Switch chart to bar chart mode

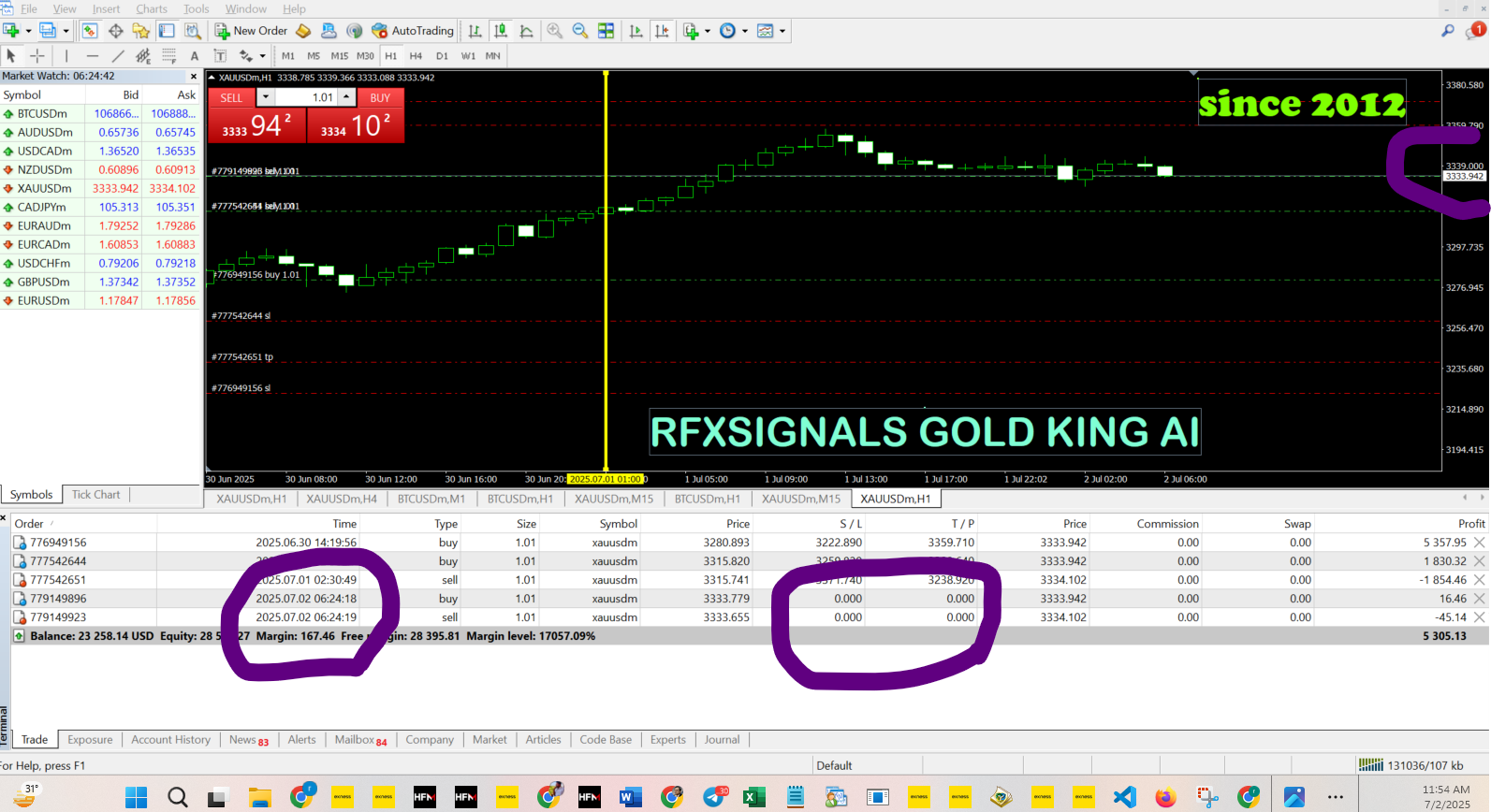475,31
